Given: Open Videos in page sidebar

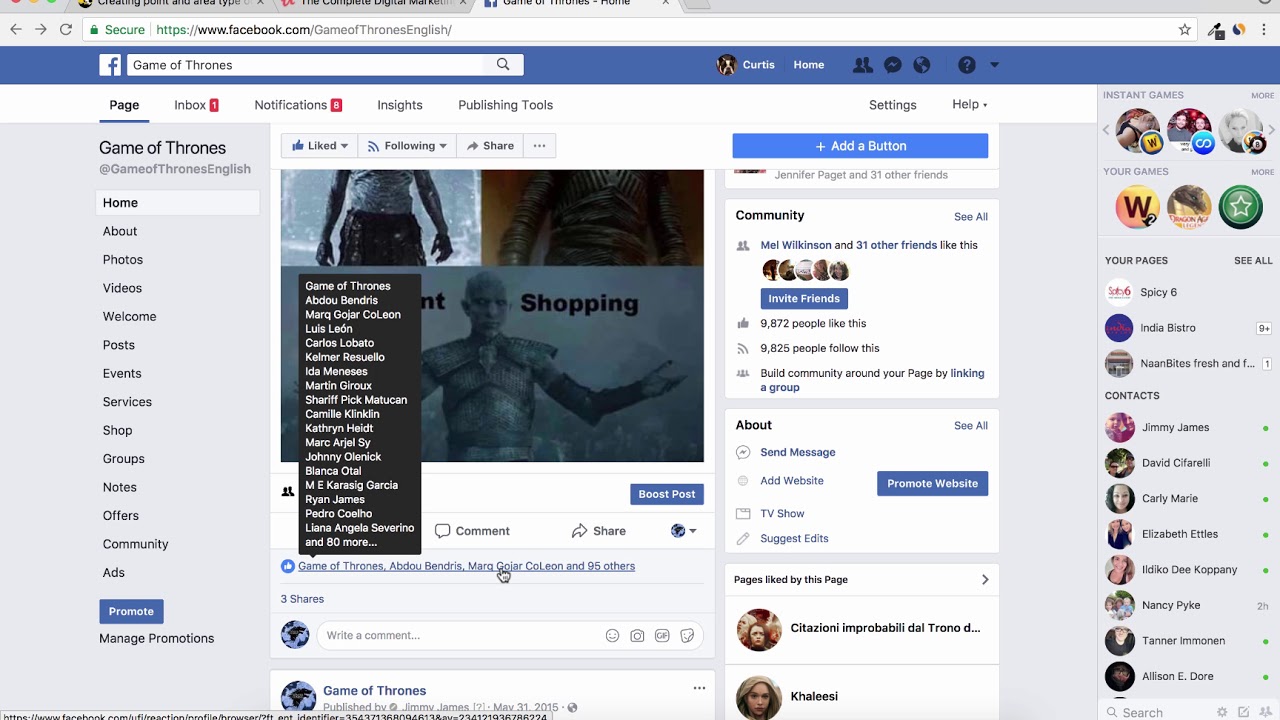Looking at the screenshot, I should click(122, 288).
